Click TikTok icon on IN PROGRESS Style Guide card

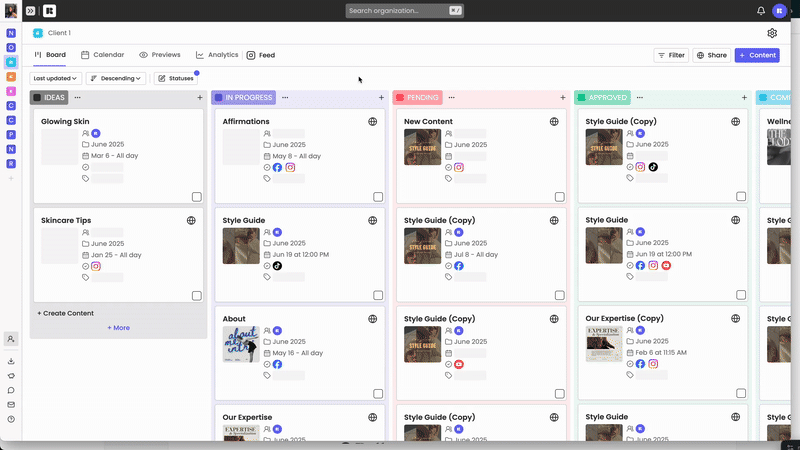[277, 266]
